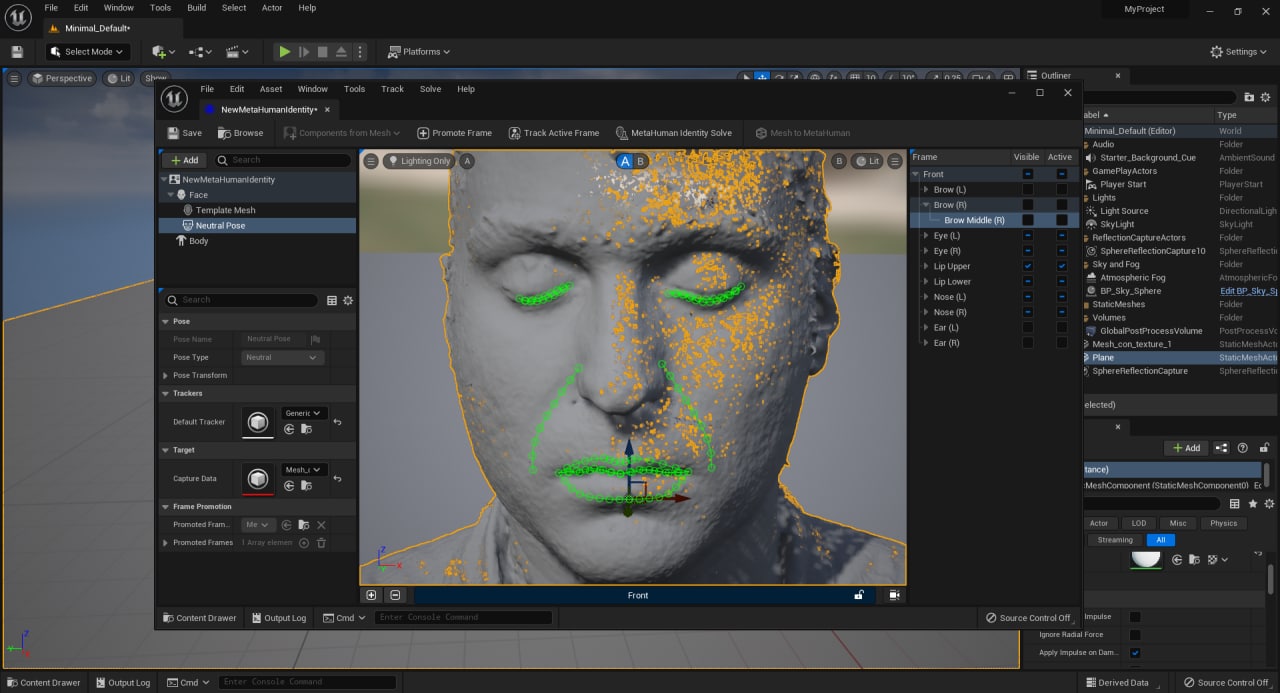Reset Default Tracker to default value

337,422
